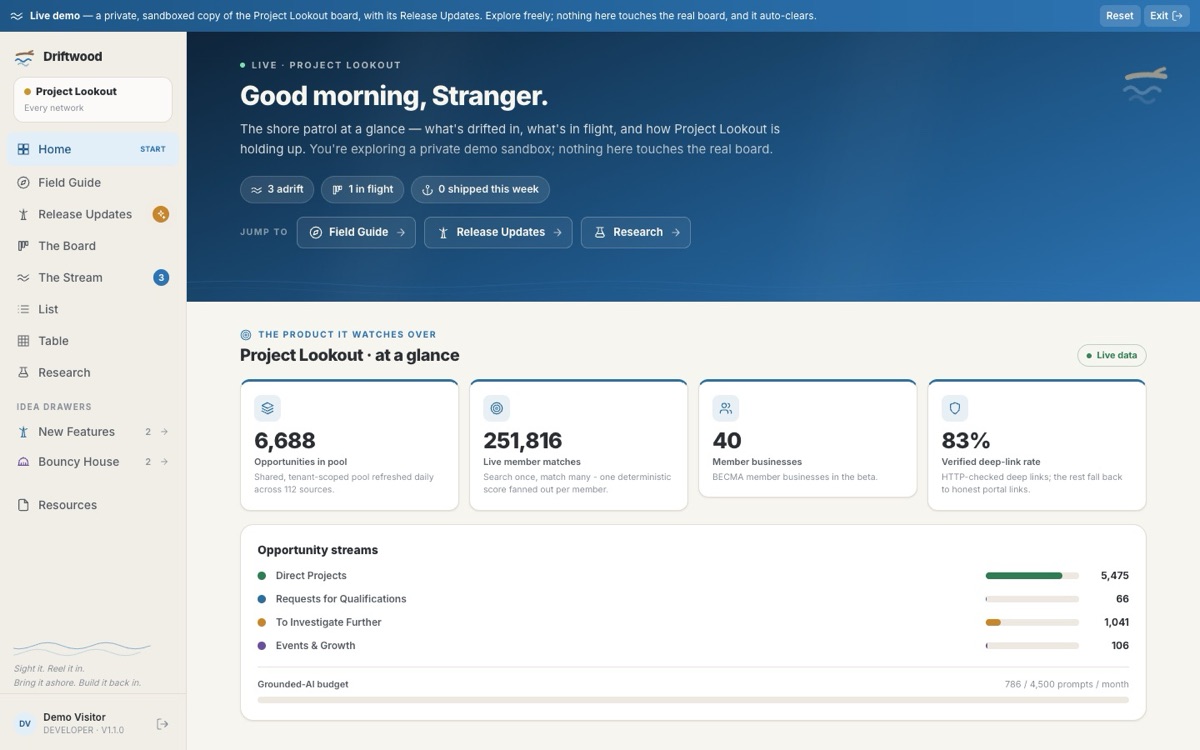Image resolution: width=1200 pixels, height=750 pixels.
Task: Click the wave icon in Live demo banner
Action: click(16, 16)
